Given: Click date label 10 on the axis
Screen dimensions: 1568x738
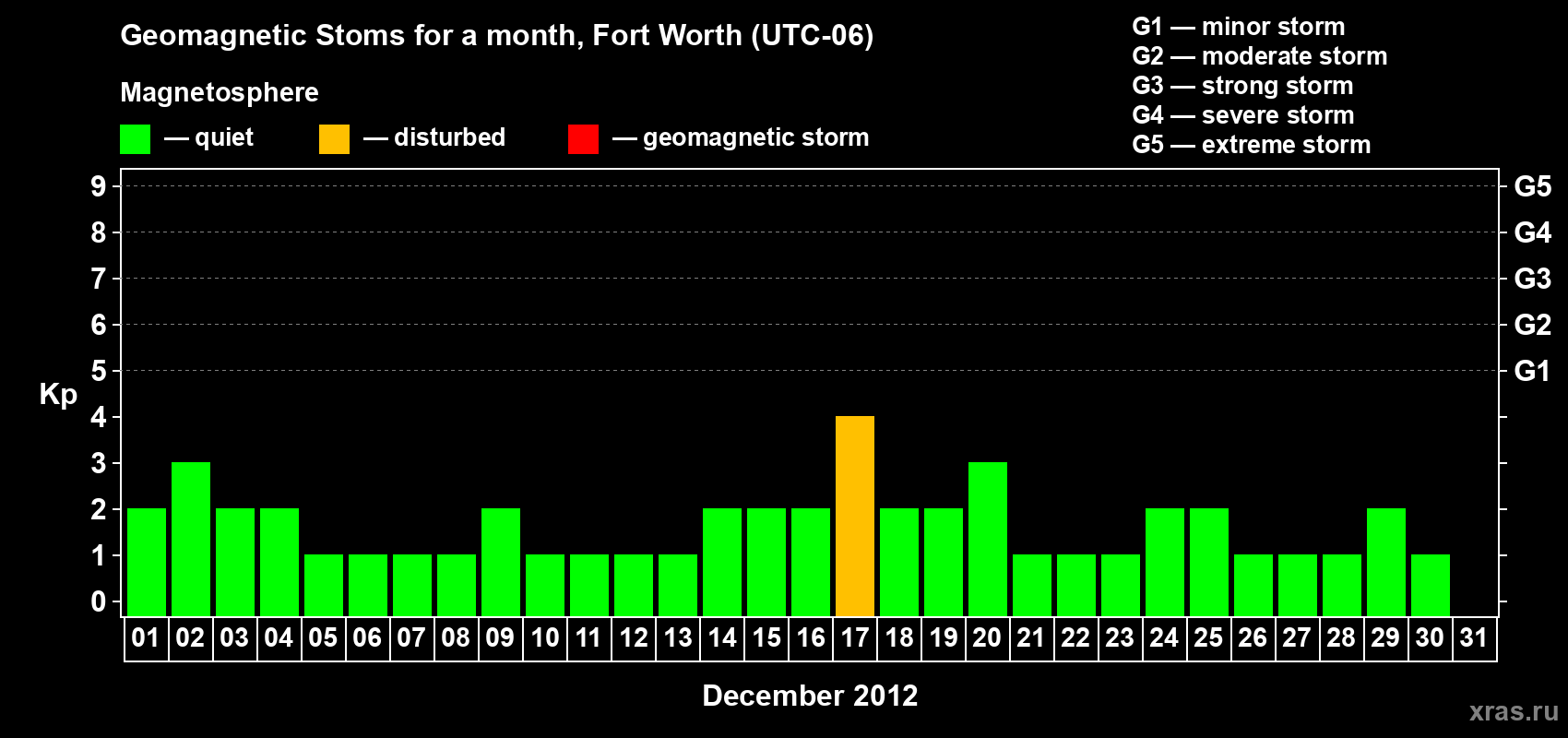Looking at the screenshot, I should (x=545, y=638).
